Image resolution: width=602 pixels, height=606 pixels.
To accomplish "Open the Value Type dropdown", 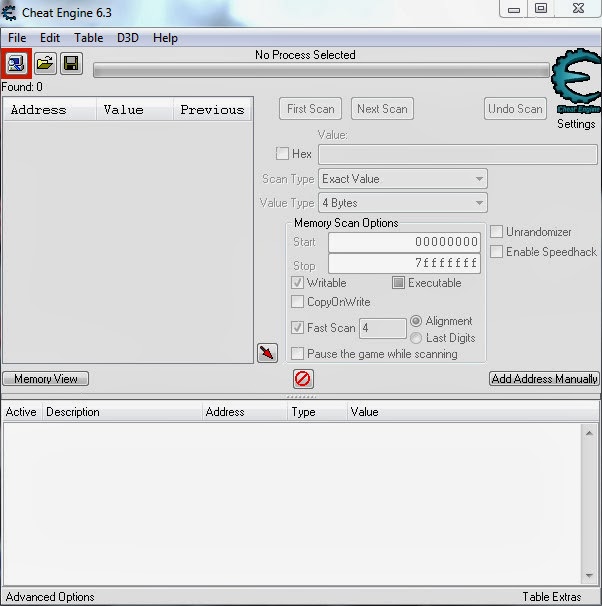I will coord(403,203).
